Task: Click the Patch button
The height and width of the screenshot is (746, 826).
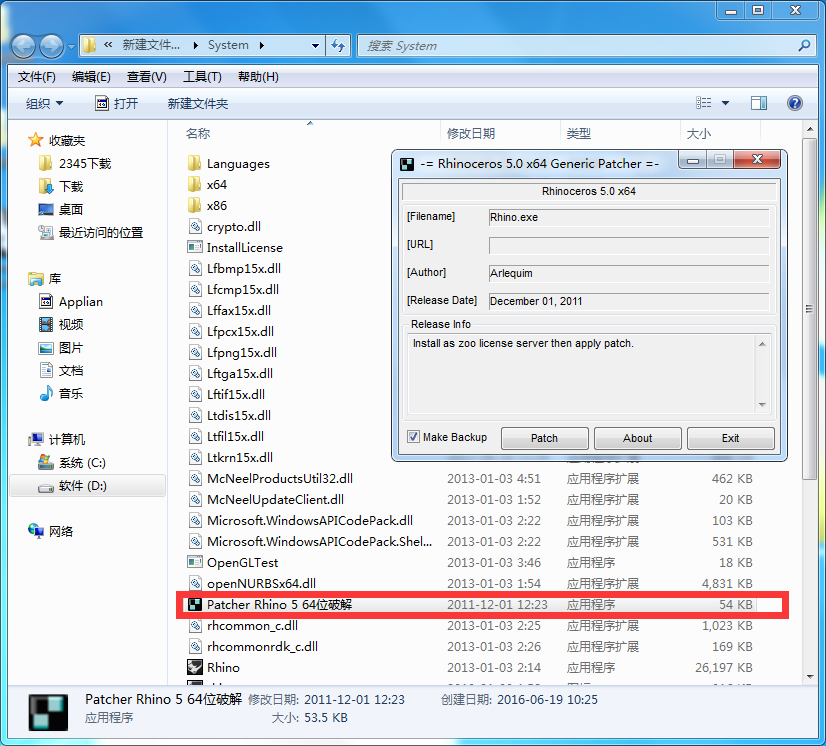Action: pos(544,438)
